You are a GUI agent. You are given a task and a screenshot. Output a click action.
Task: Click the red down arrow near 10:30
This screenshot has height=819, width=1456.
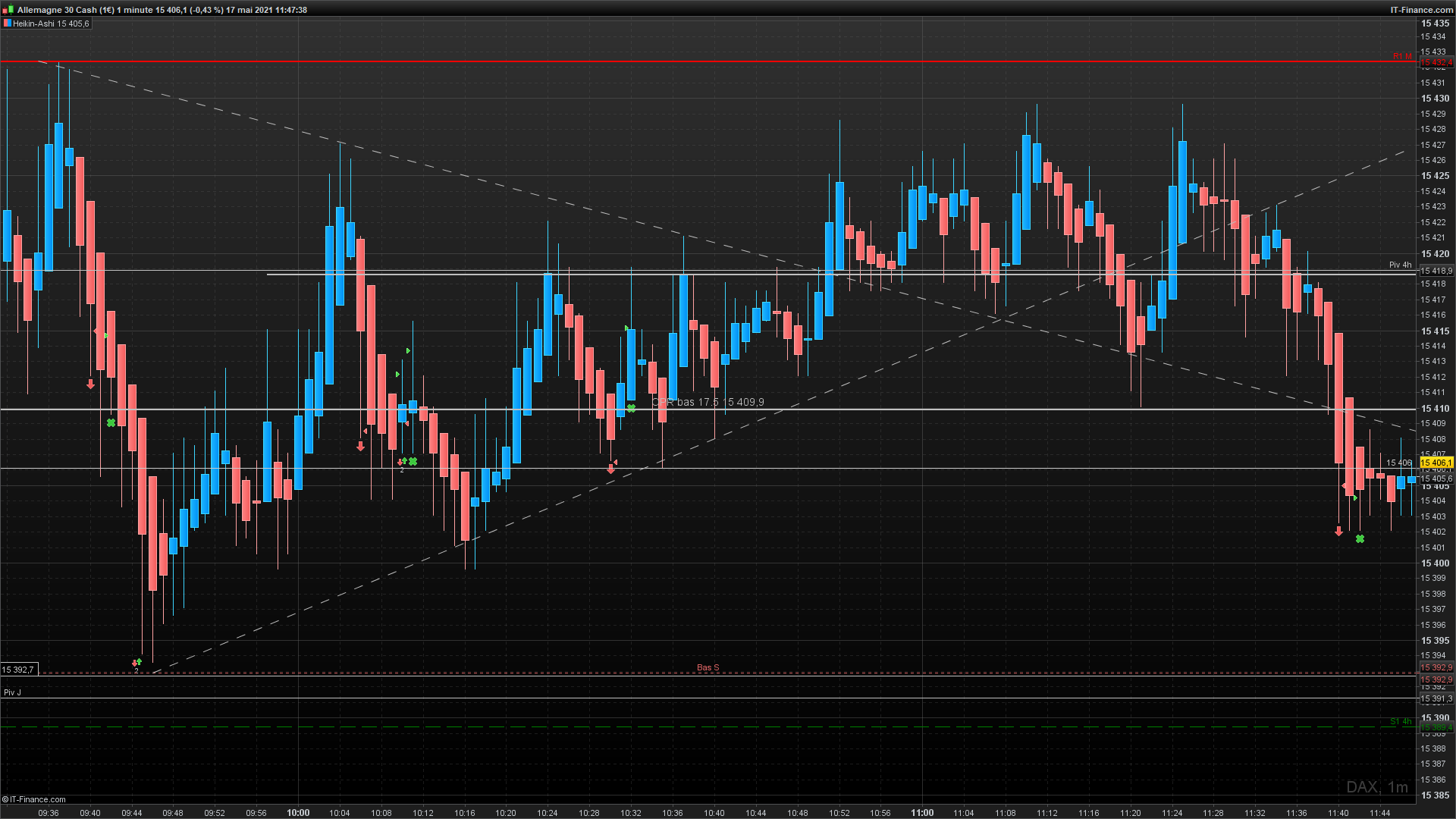tap(610, 469)
